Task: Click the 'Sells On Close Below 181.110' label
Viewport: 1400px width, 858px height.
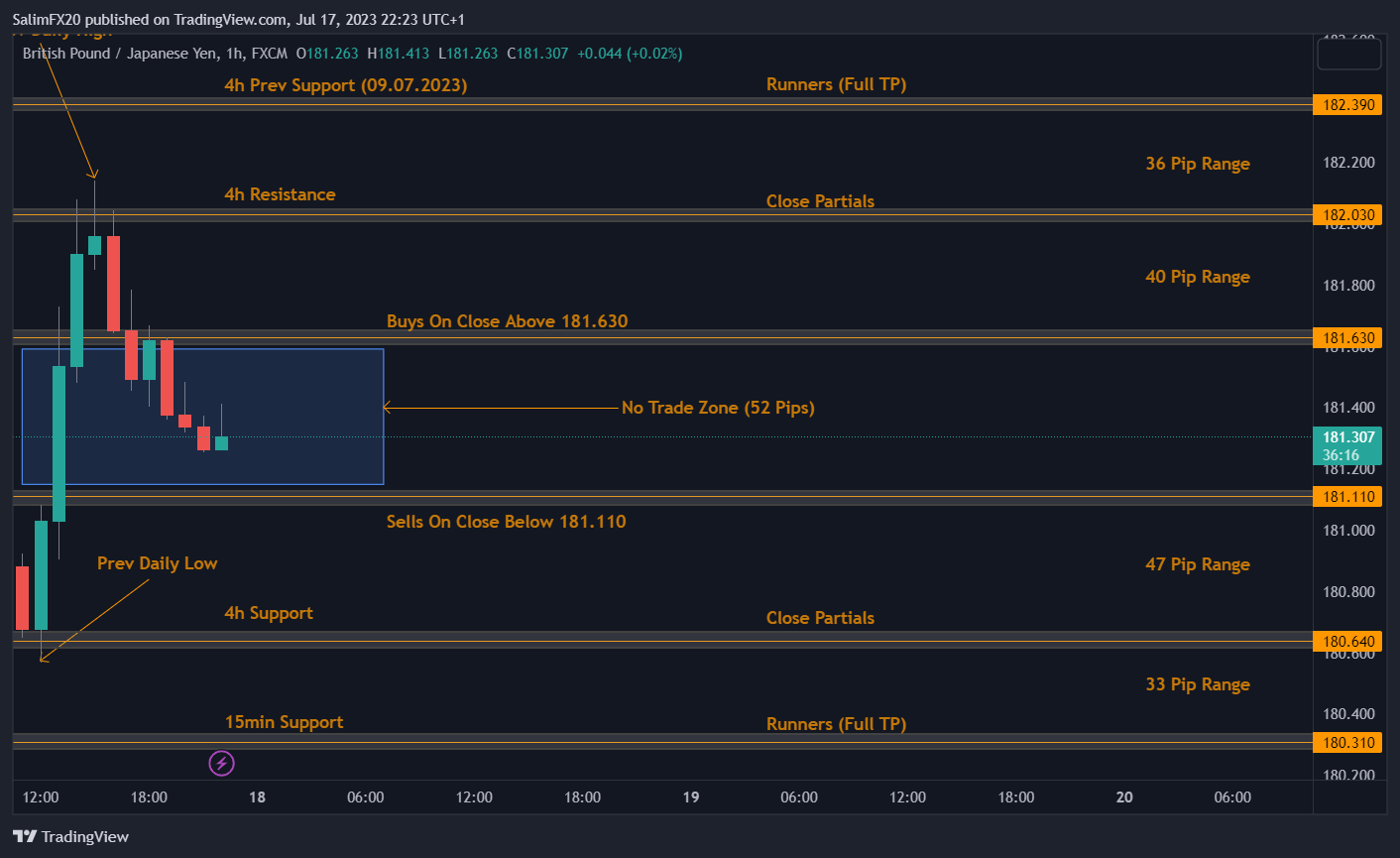Action: (506, 522)
